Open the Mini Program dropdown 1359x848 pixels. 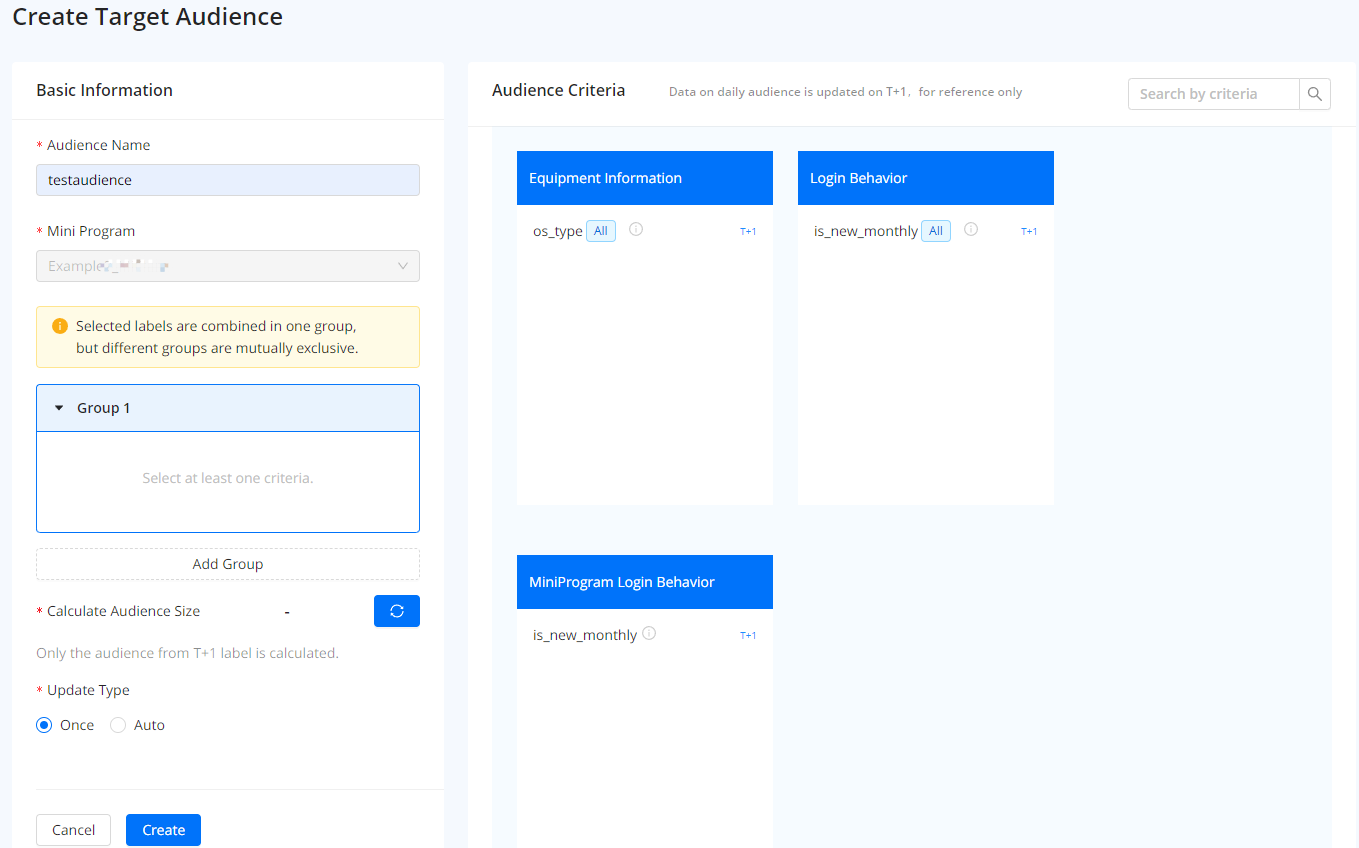click(228, 266)
